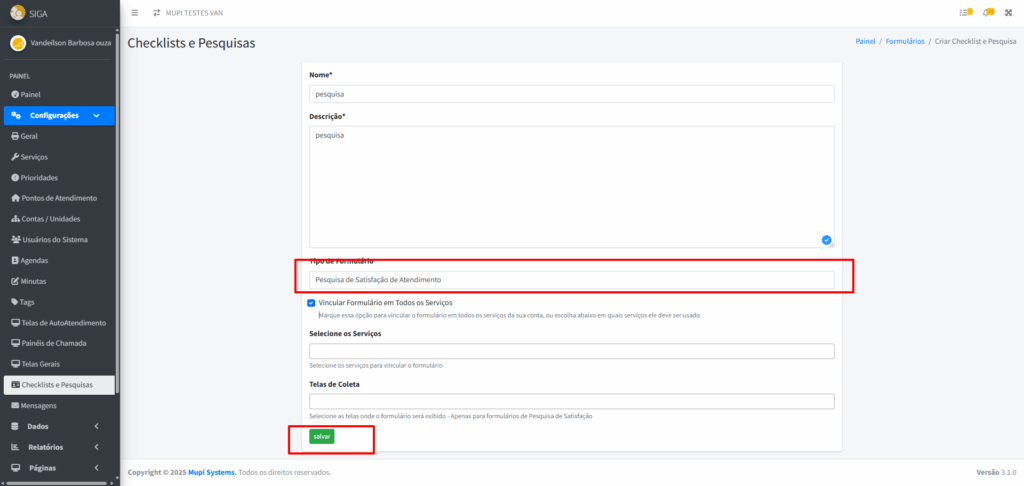This screenshot has height=486, width=1024.
Task: Click the switch-account arrows next to MUPI TESTES VAN
Action: 156,12
